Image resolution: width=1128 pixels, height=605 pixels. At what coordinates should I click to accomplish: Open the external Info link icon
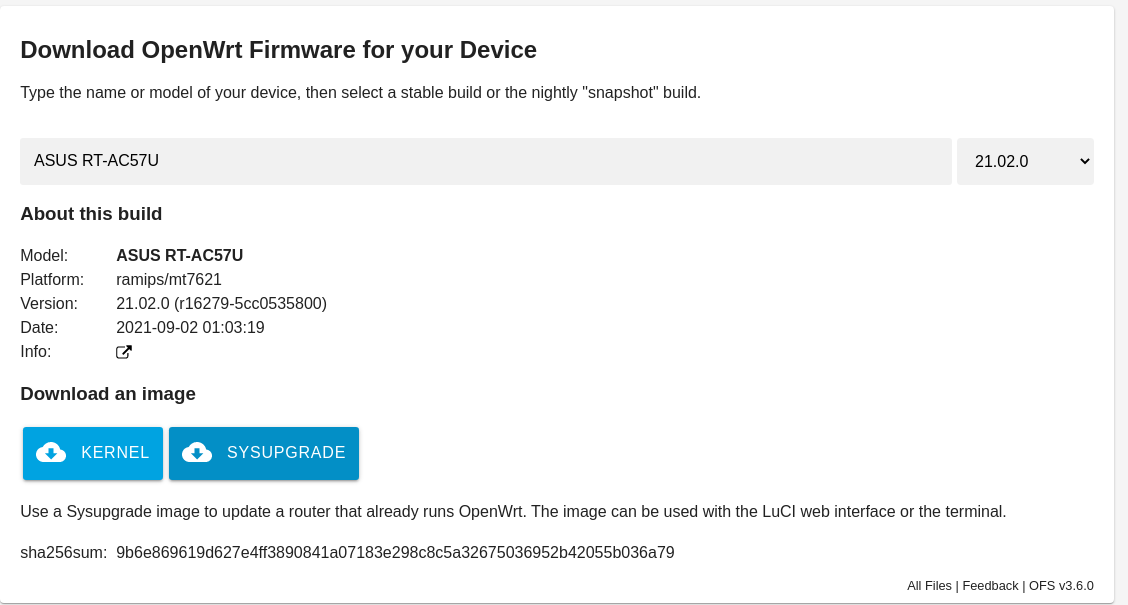click(x=124, y=352)
